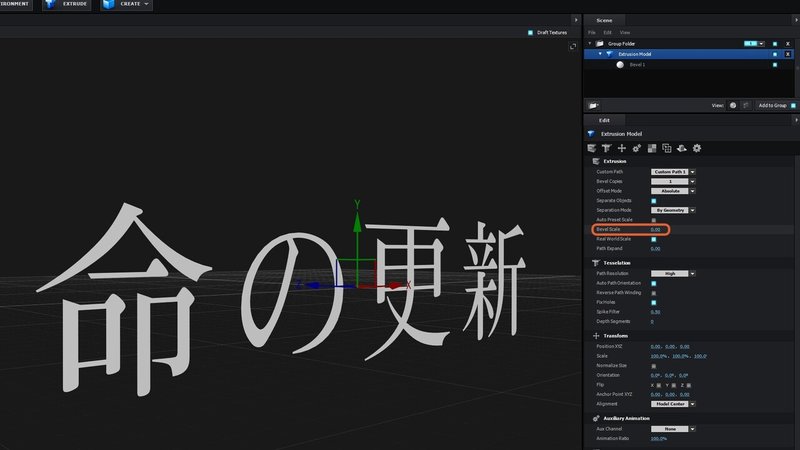Toggle the Fix Holes checkbox

654,303
